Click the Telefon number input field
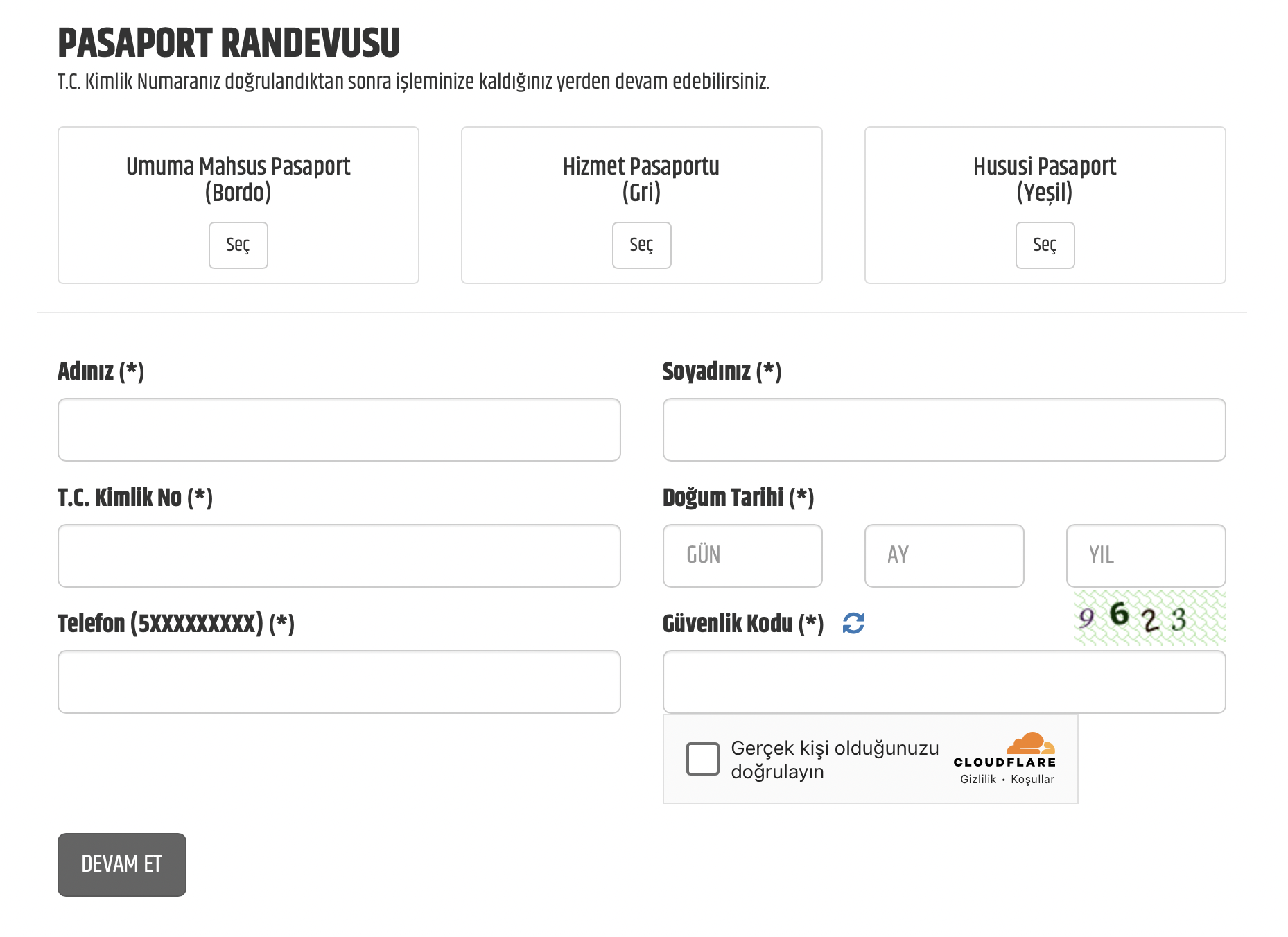The height and width of the screenshot is (937, 1288). click(x=339, y=682)
